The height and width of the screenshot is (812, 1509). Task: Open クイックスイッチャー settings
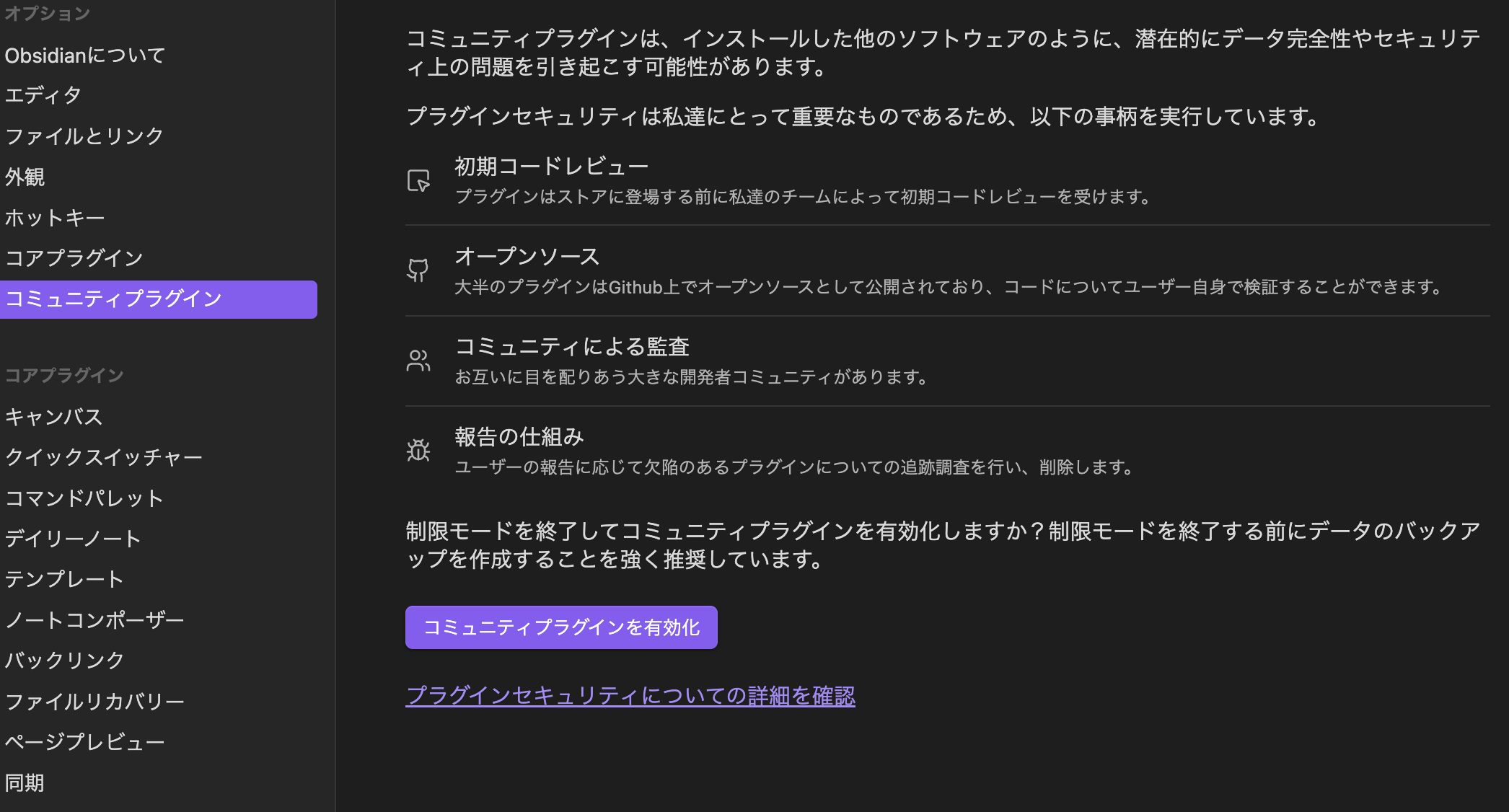[x=105, y=457]
